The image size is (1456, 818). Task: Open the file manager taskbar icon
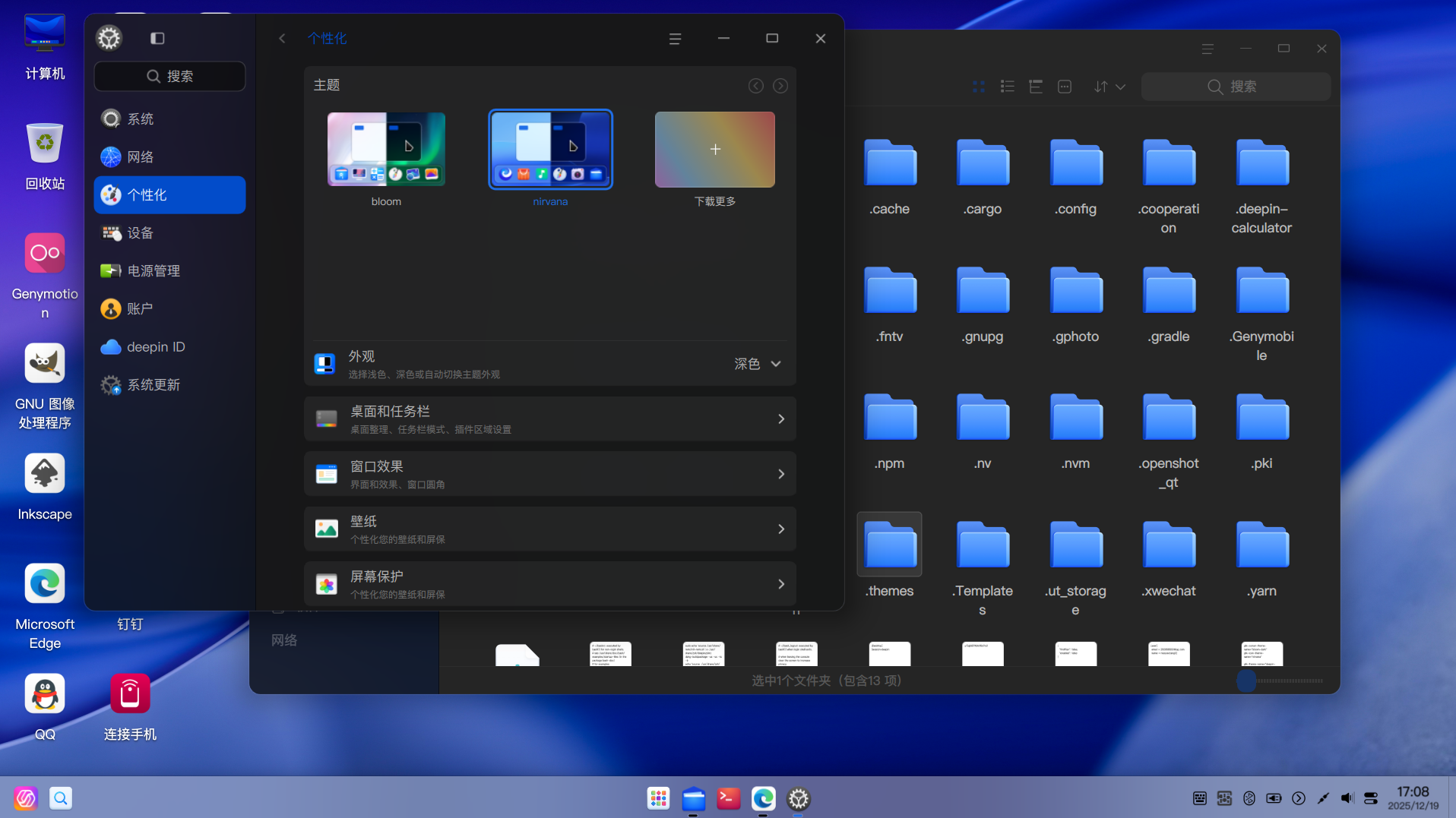pos(693,798)
